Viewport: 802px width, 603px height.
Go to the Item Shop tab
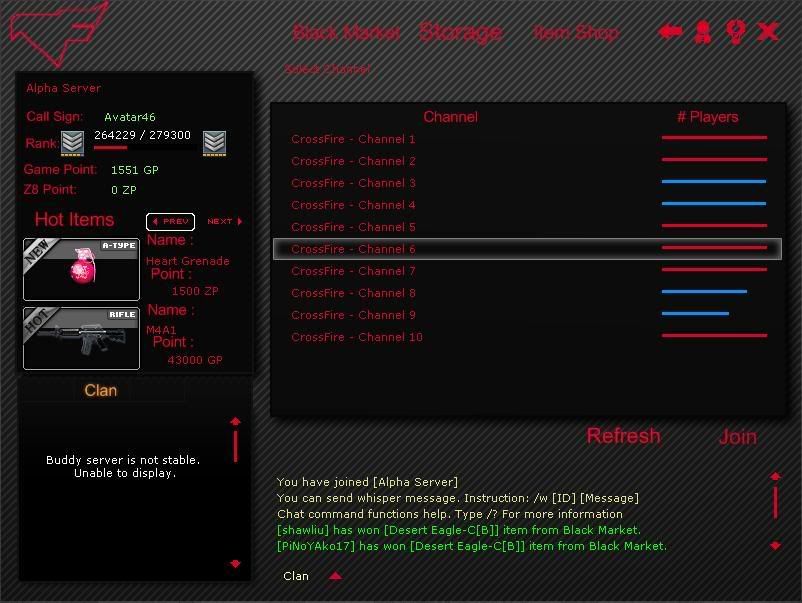click(x=575, y=33)
